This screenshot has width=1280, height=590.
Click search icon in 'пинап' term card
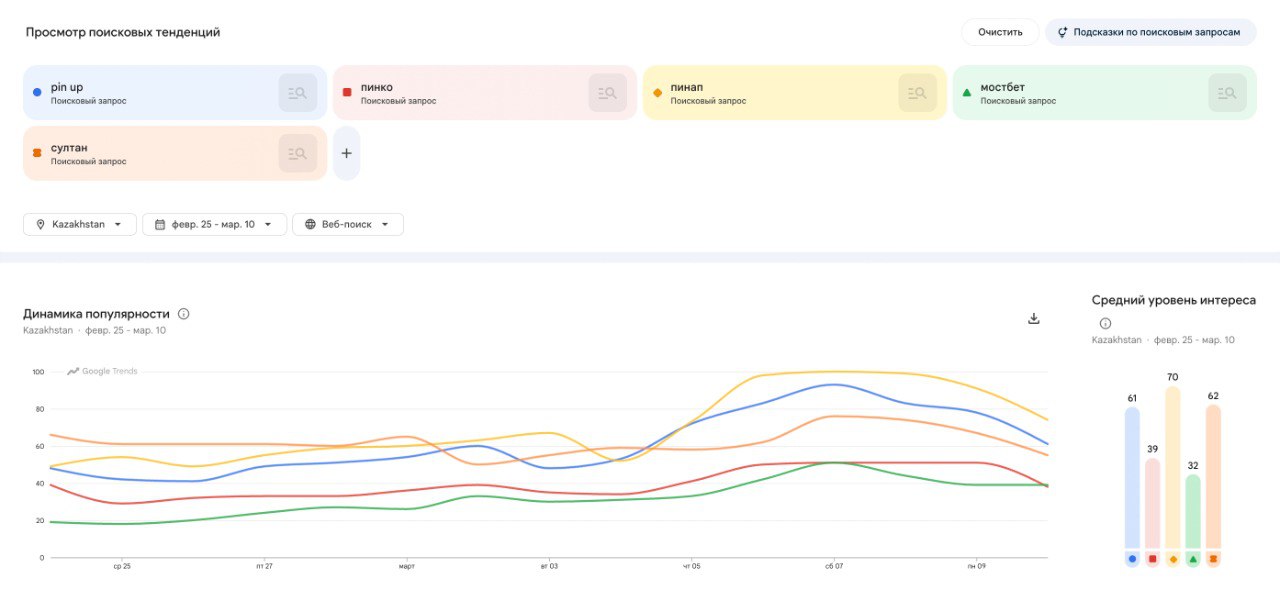click(917, 93)
